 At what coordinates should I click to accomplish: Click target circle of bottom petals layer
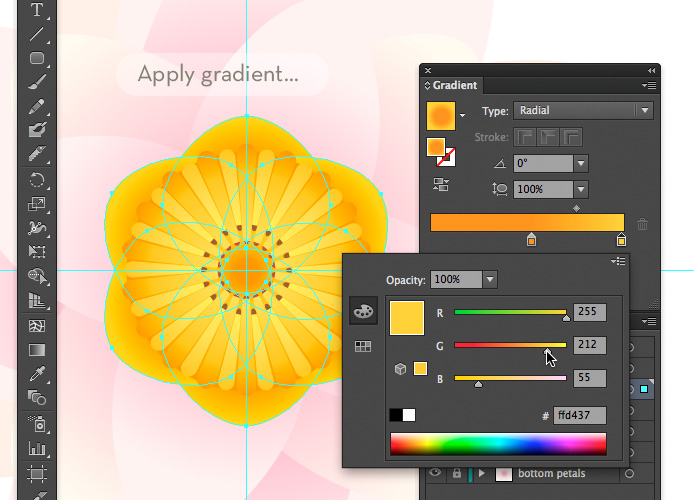pos(629,473)
